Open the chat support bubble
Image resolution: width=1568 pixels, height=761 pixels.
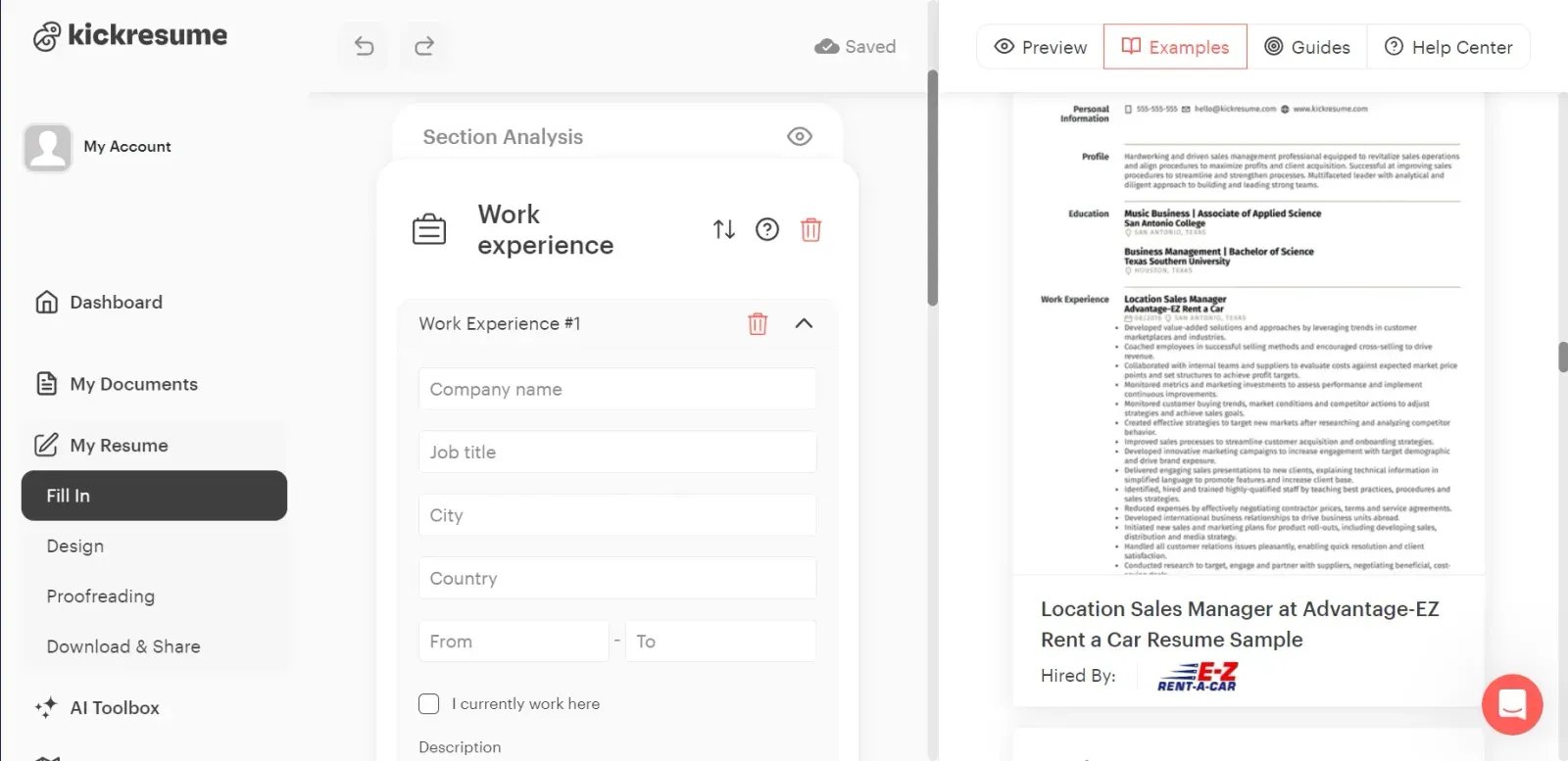(x=1512, y=704)
